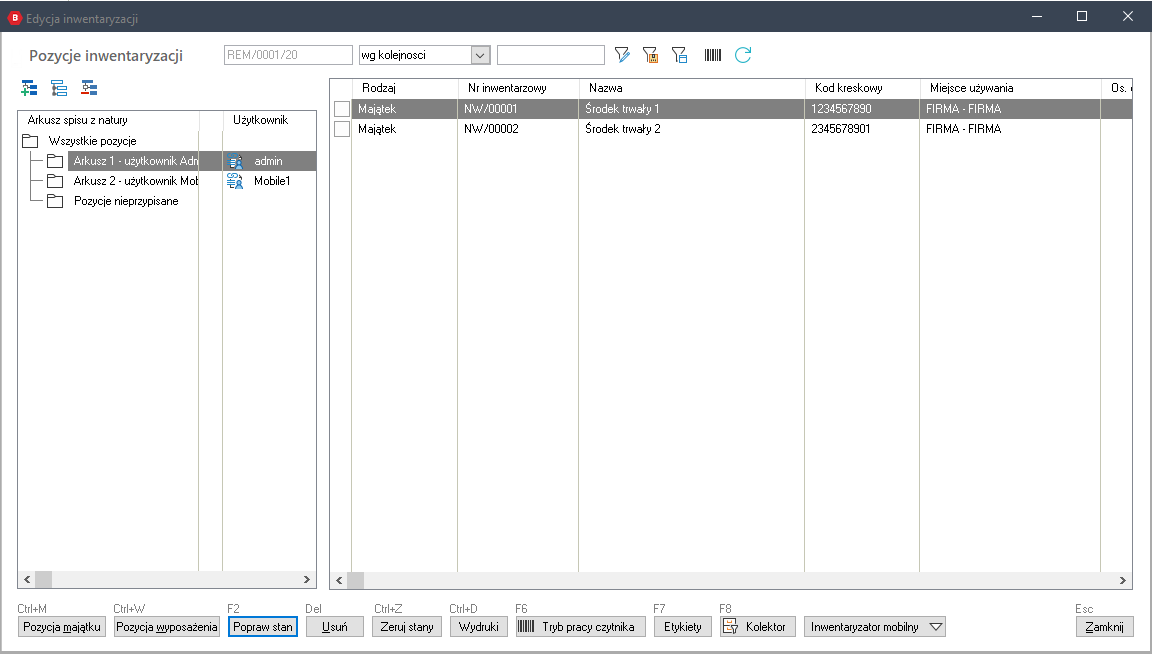Click the REM/0001/20 document number field
The height and width of the screenshot is (654, 1152).
288,55
